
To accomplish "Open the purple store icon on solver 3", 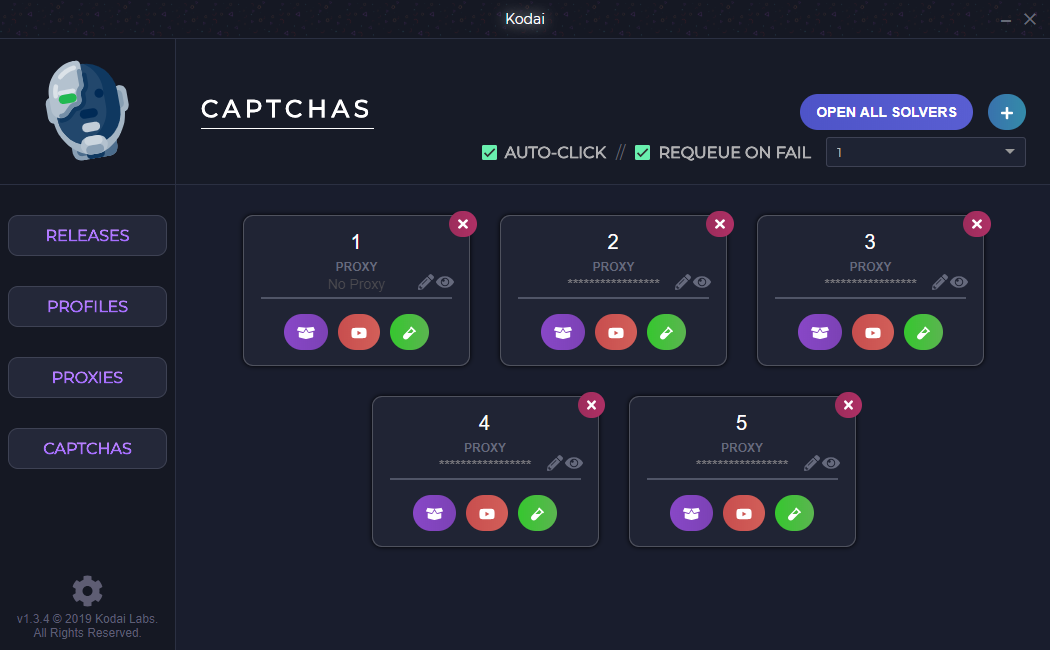I will click(820, 332).
